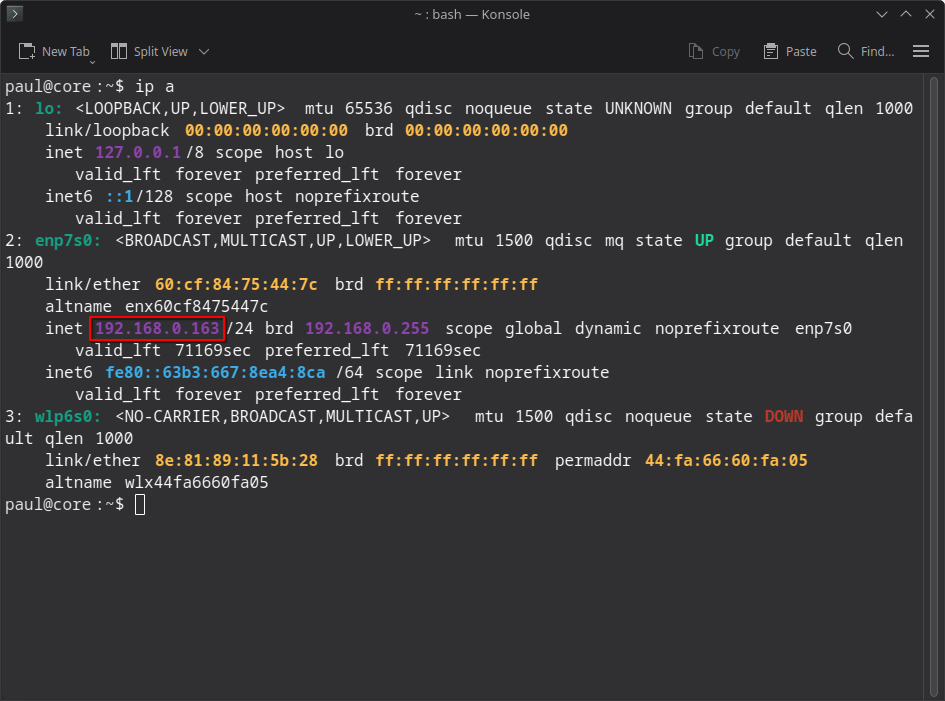Open the Find search tool
Image resolution: width=945 pixels, height=701 pixels.
tap(866, 52)
